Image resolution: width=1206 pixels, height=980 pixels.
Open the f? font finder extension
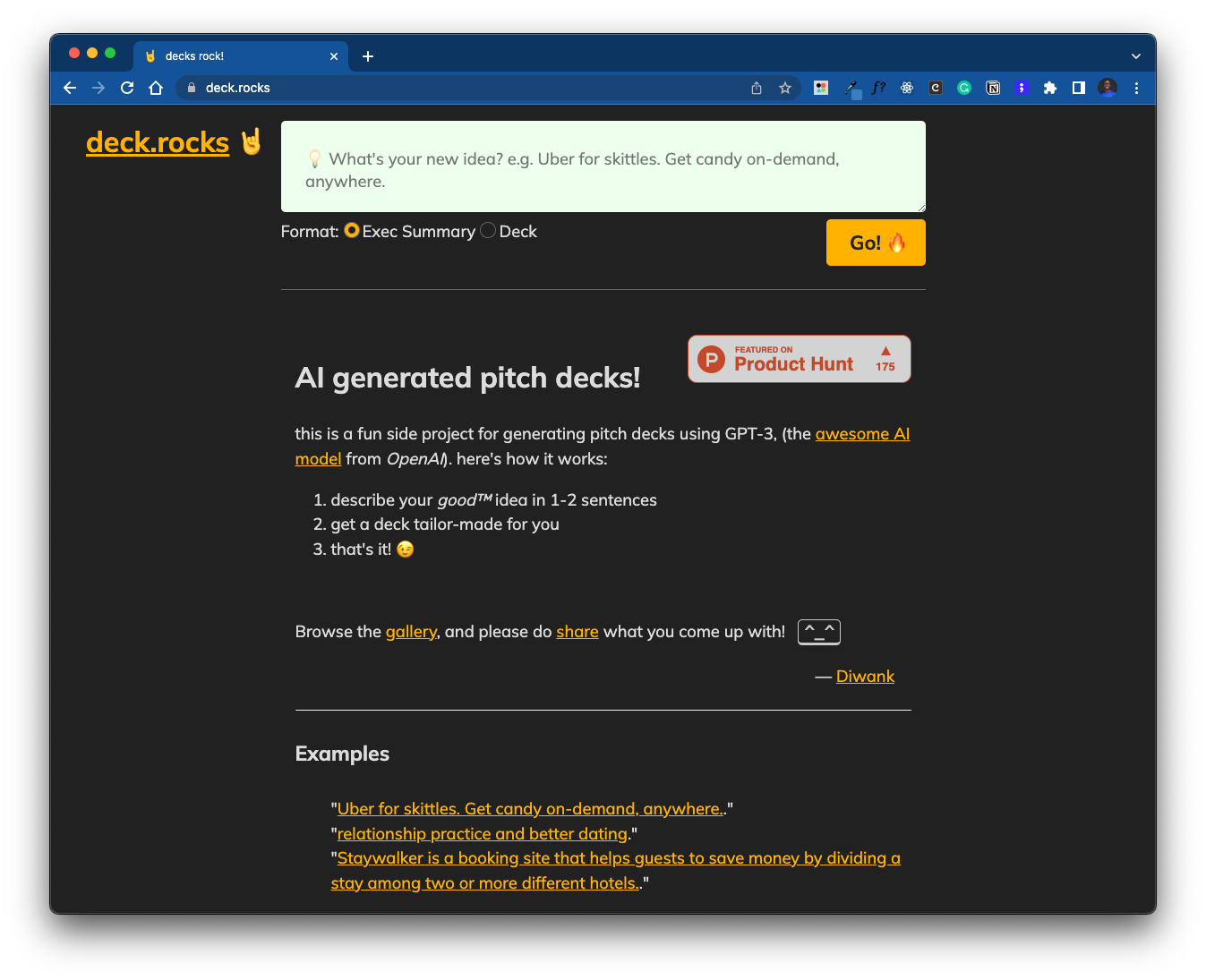coord(878,88)
